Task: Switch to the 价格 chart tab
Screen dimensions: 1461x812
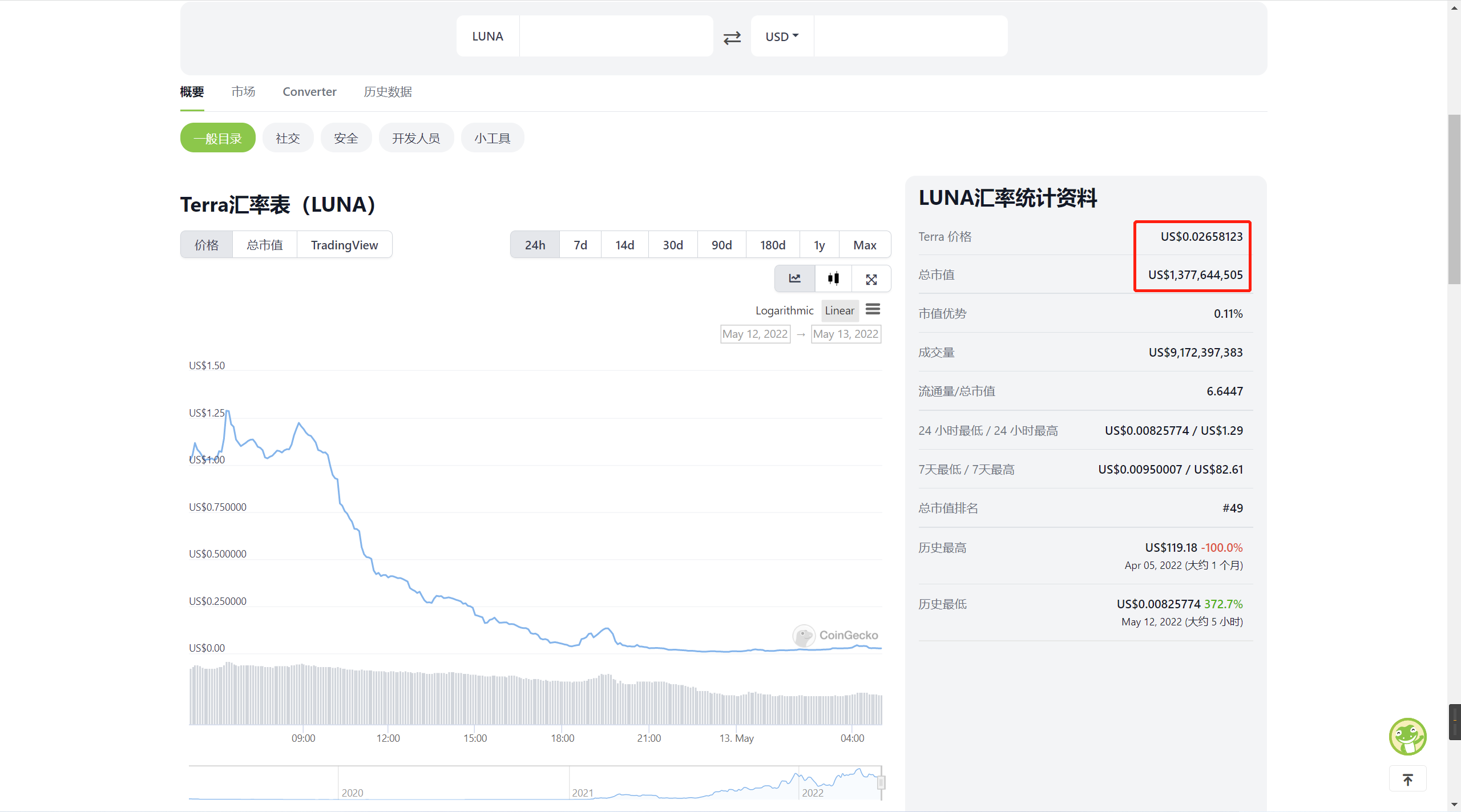Action: (207, 245)
